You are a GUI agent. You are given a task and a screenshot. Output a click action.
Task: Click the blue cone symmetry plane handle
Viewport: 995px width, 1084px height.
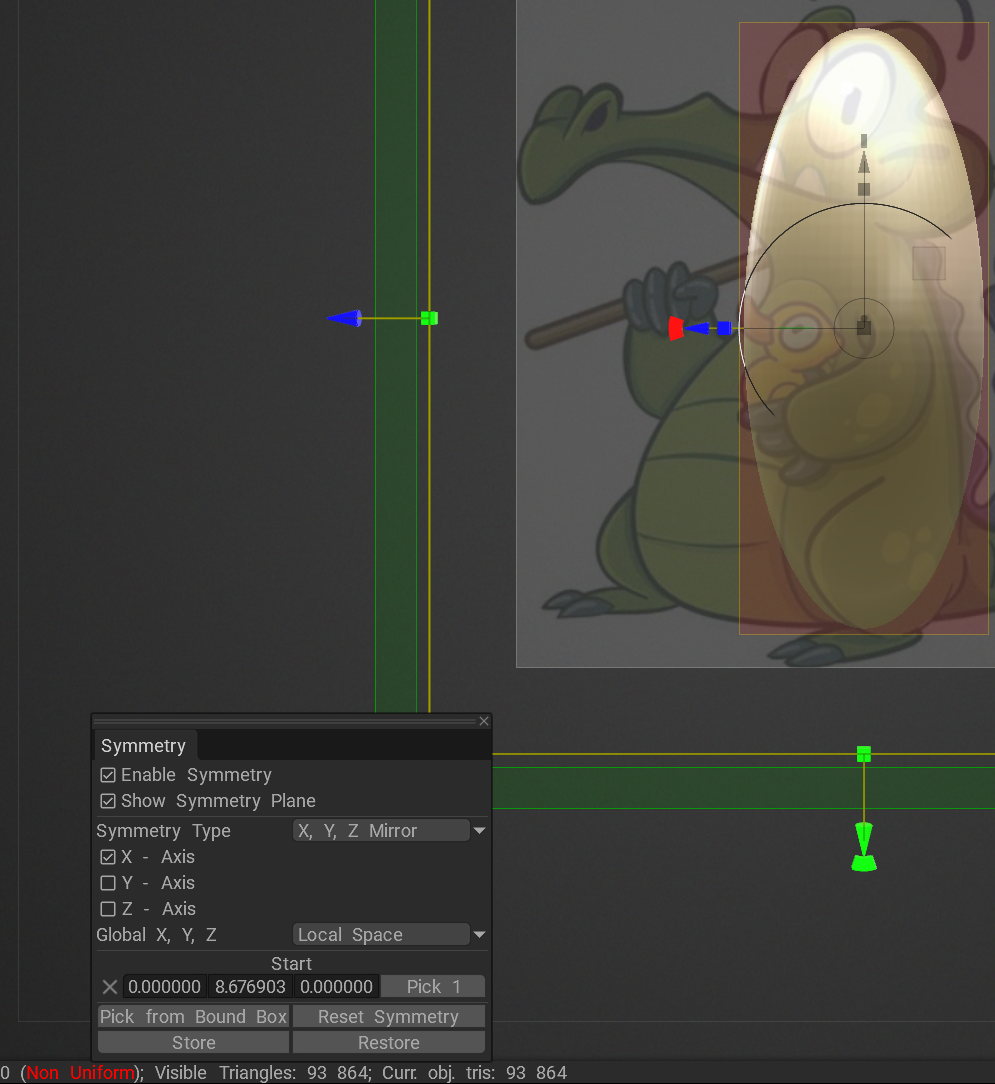pos(344,318)
